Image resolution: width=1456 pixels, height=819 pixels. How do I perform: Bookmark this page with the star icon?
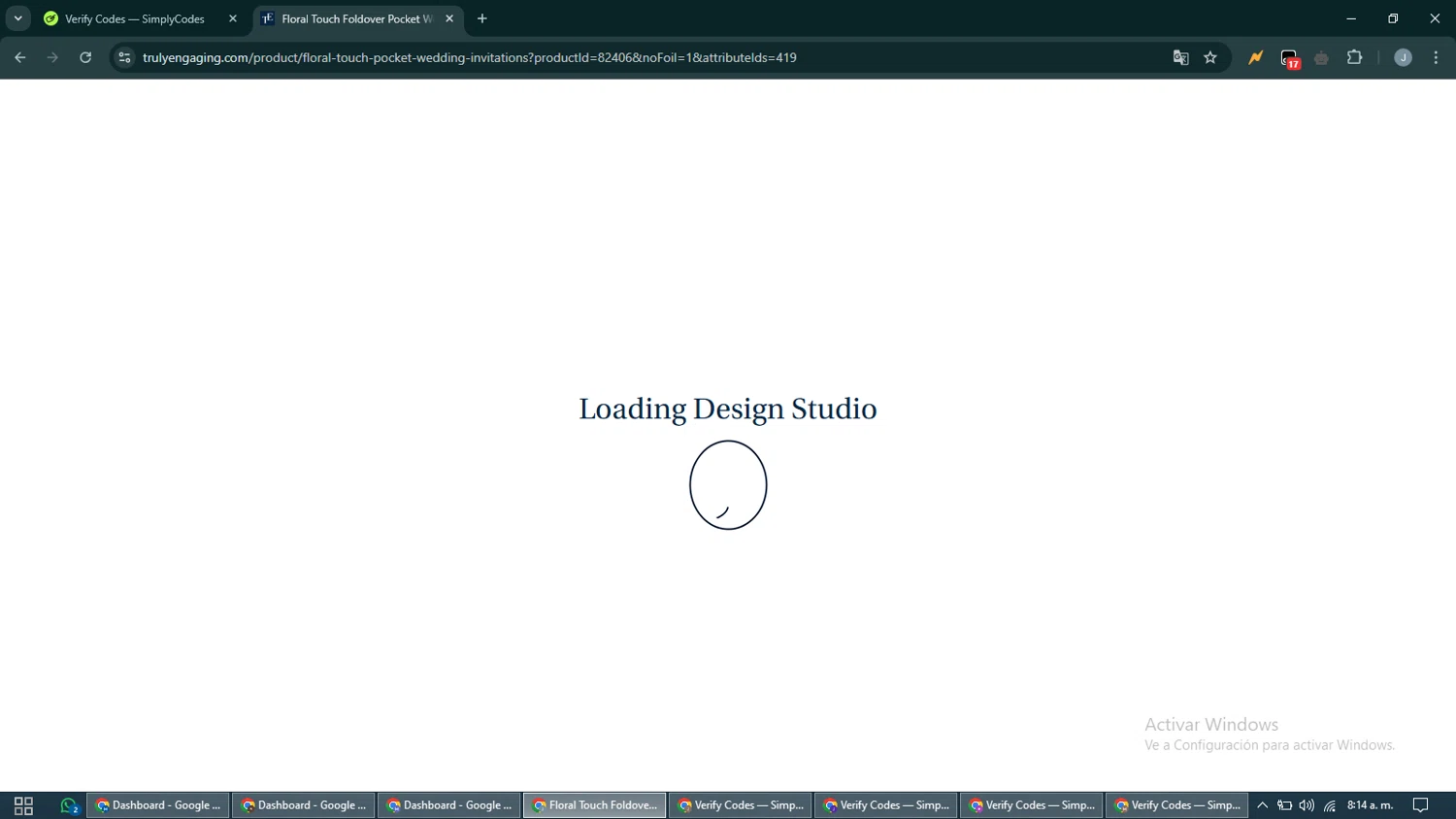click(x=1210, y=57)
